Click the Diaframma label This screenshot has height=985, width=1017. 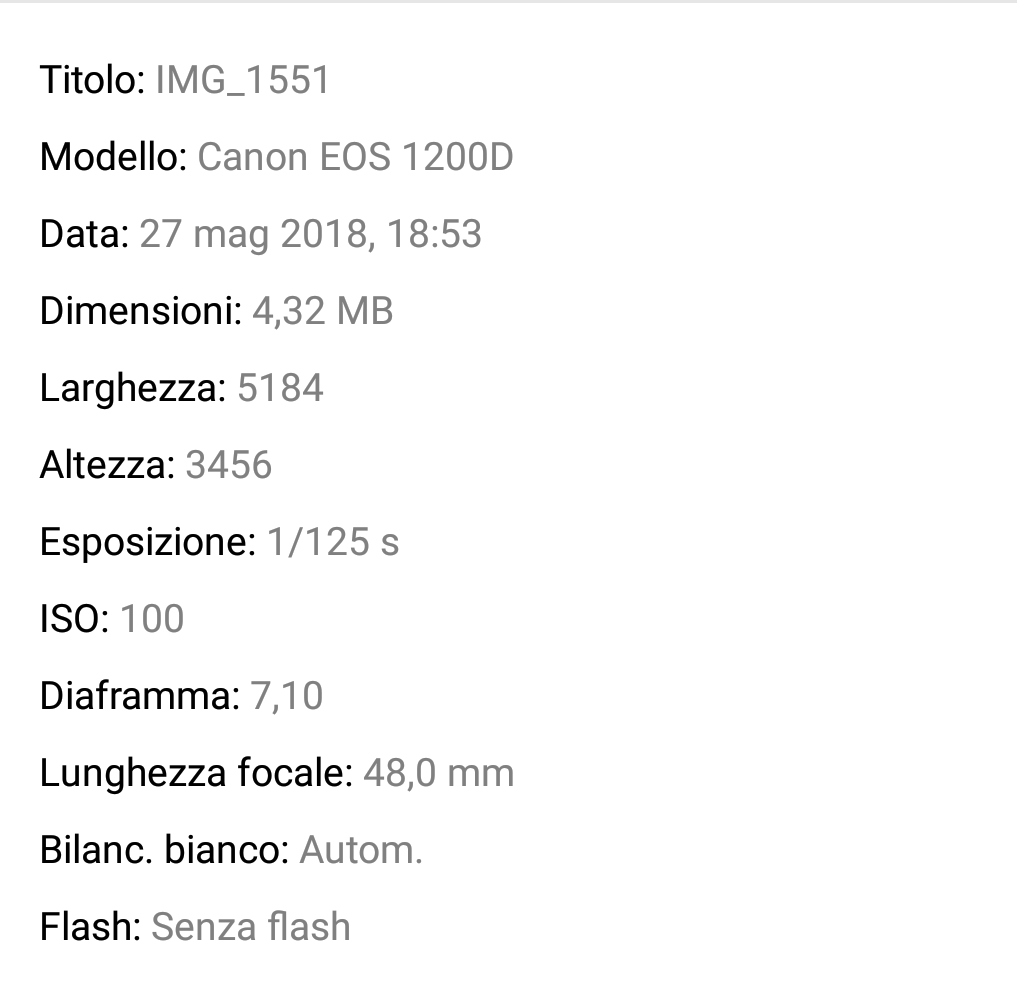140,696
